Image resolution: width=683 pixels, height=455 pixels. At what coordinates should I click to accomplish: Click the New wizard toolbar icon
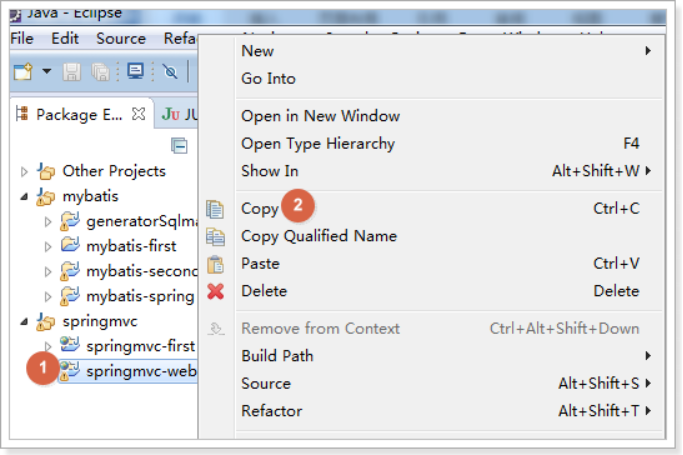pos(23,71)
